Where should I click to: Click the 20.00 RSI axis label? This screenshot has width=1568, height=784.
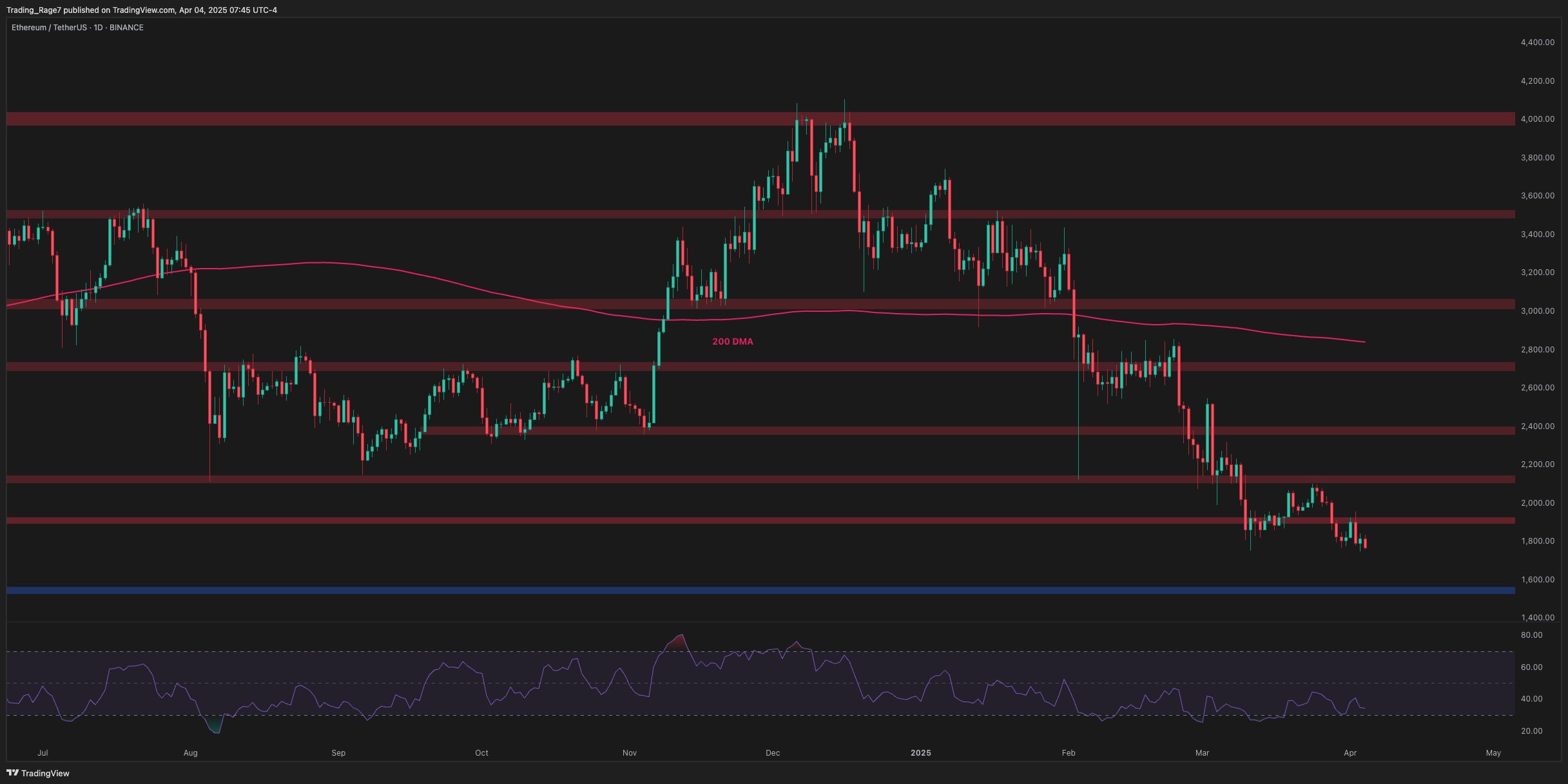(1531, 731)
